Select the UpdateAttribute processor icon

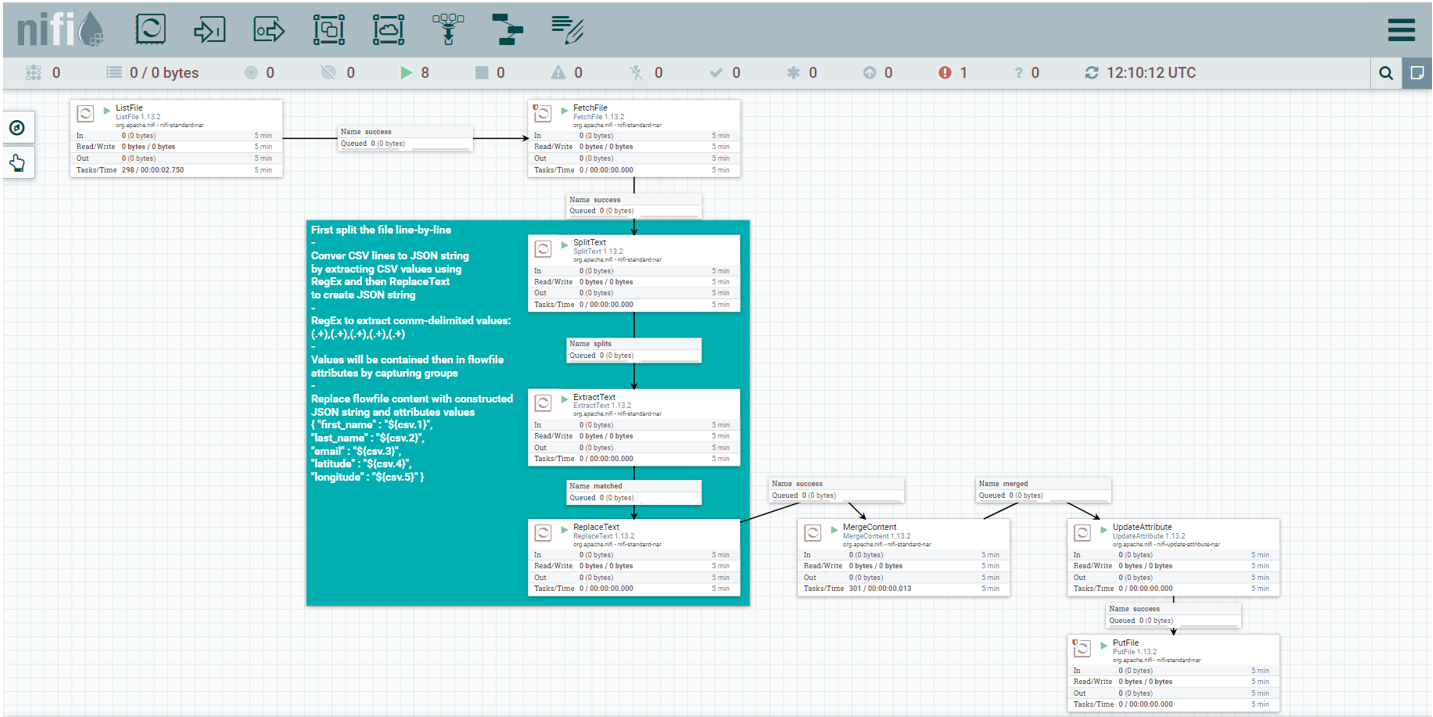click(1084, 533)
